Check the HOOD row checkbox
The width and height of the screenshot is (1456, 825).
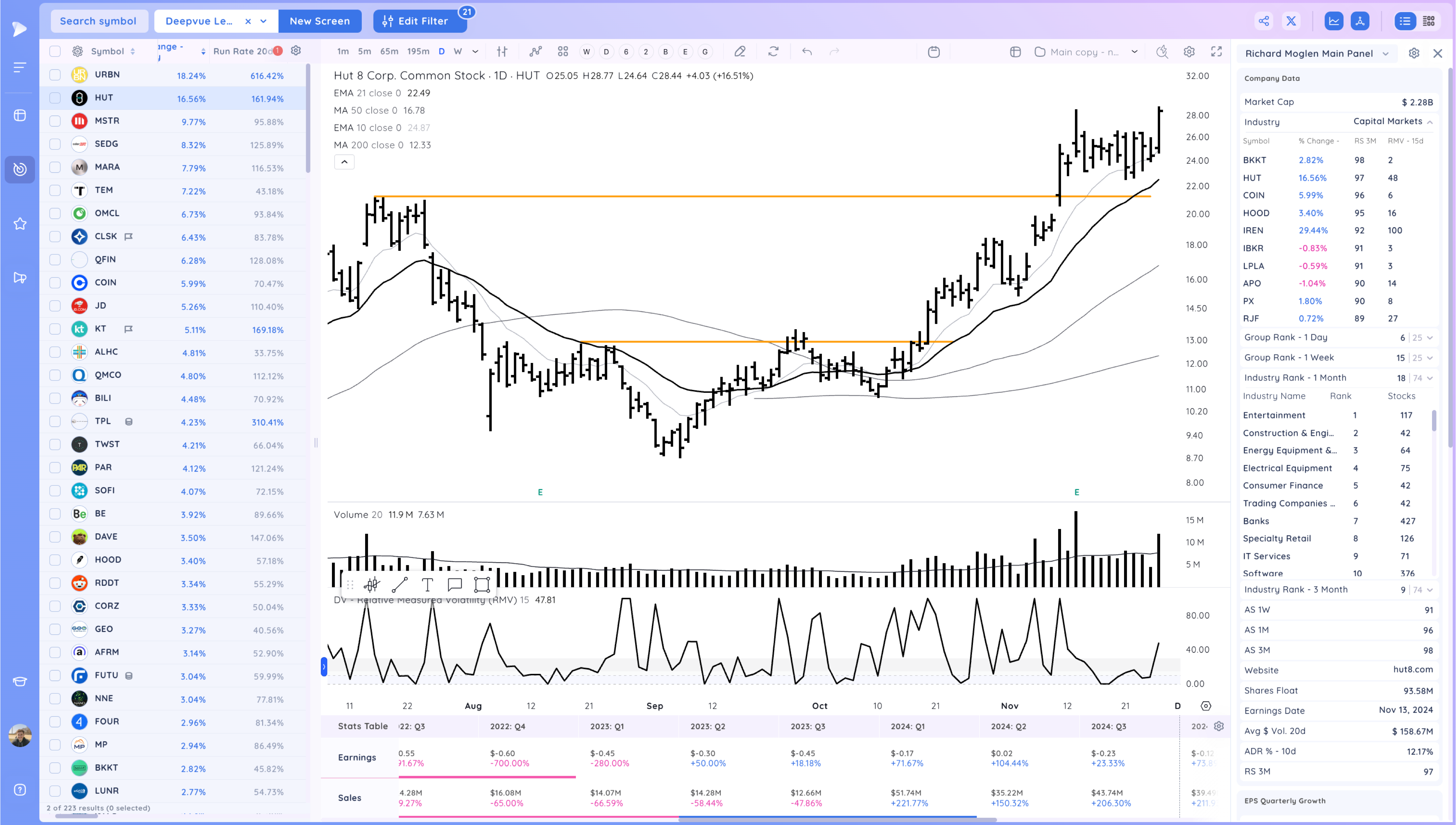click(55, 560)
